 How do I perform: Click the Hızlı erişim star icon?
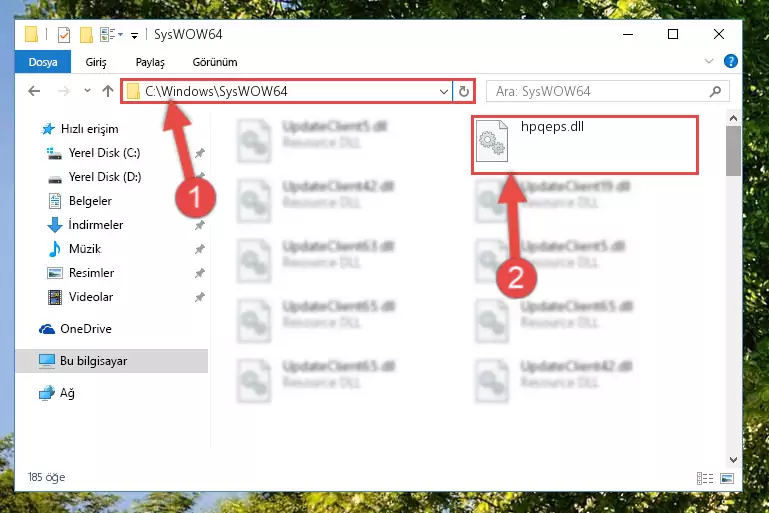[x=48, y=129]
